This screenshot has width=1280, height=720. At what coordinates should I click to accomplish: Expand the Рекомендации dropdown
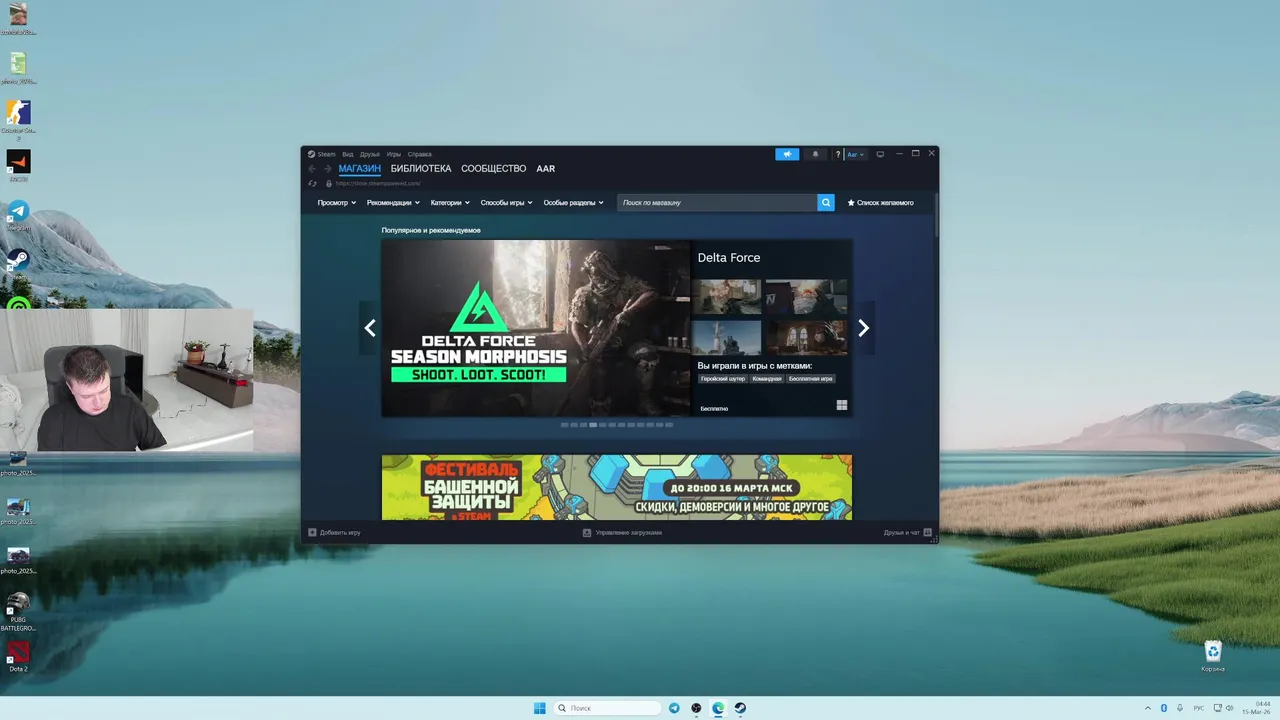(x=394, y=202)
